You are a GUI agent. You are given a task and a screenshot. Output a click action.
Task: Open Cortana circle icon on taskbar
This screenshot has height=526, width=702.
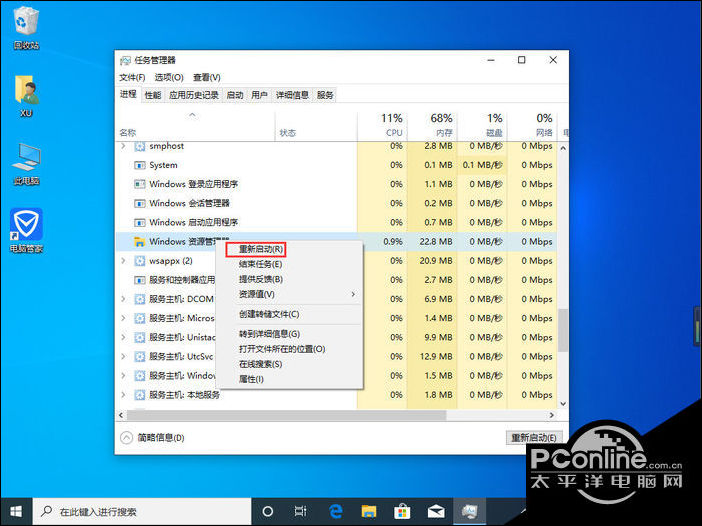pyautogui.click(x=267, y=511)
